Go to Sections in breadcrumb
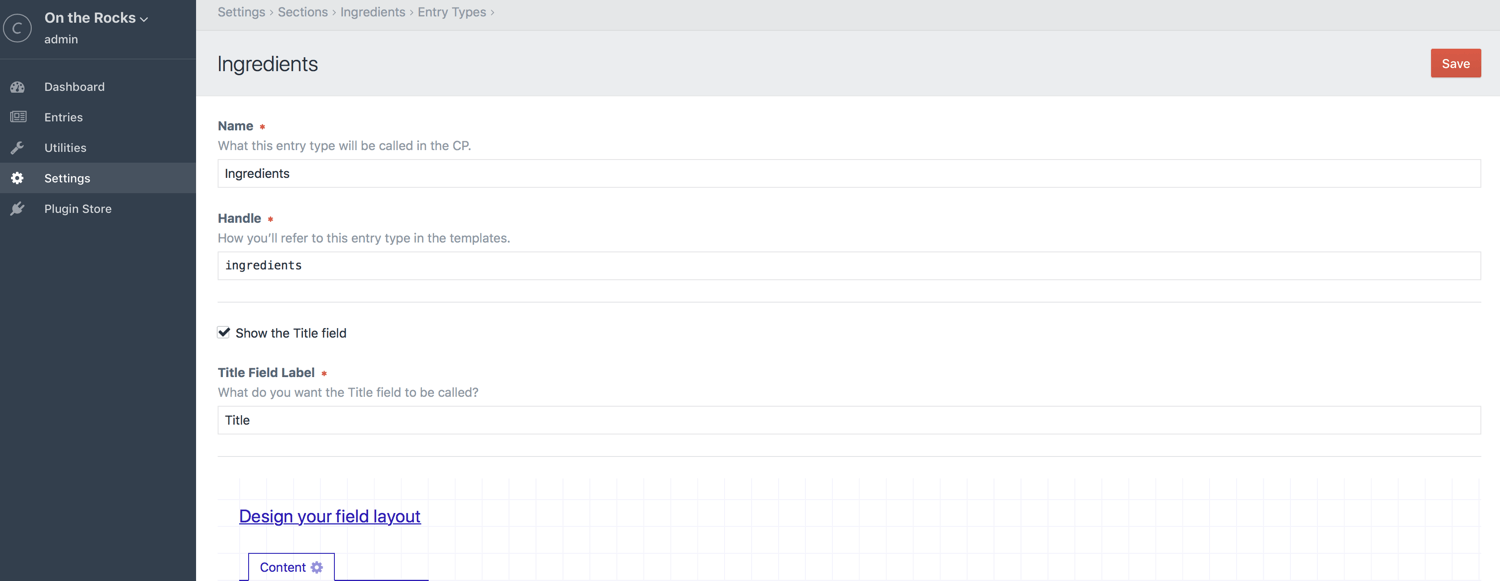This screenshot has height=581, width=1500. (x=302, y=12)
